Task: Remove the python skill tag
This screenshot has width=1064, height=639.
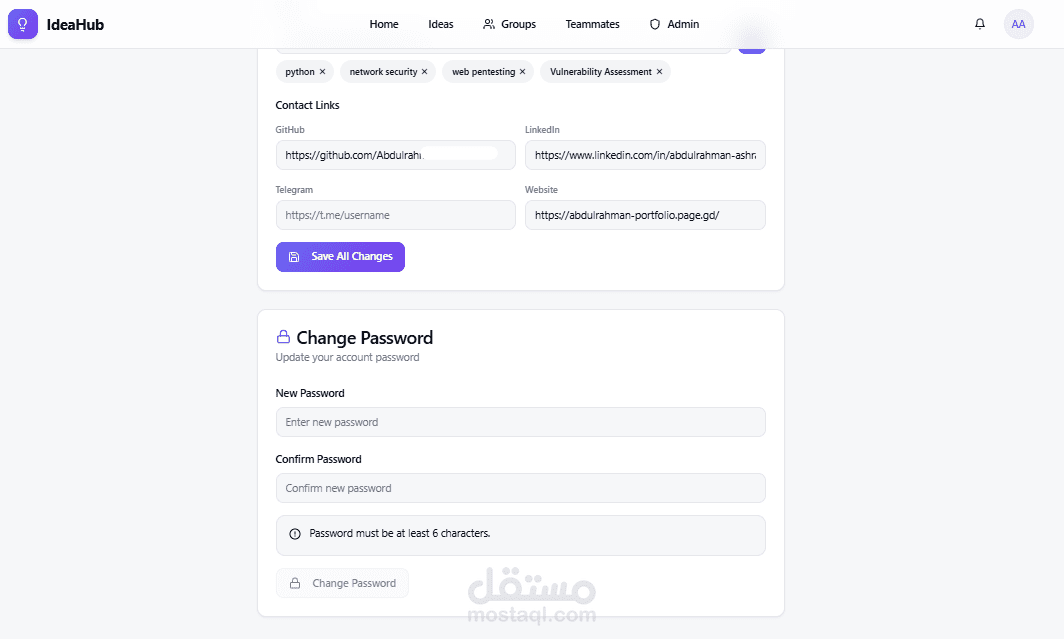Action: [x=322, y=72]
